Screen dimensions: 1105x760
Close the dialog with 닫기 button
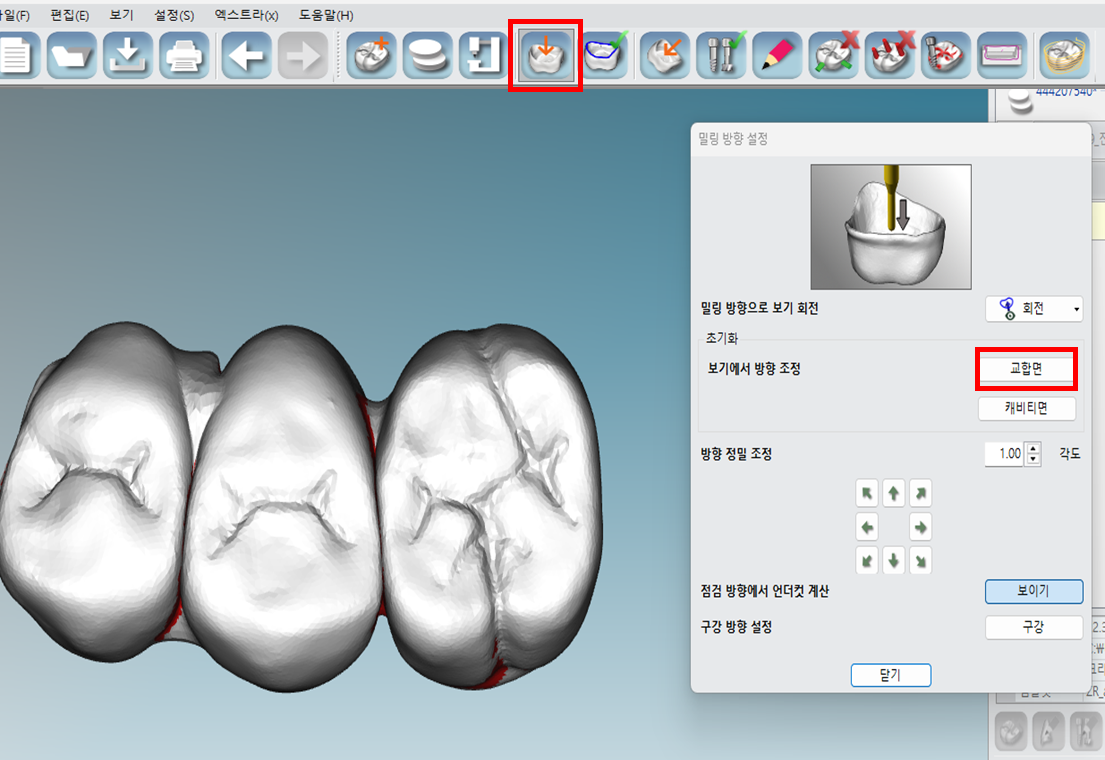pos(891,675)
